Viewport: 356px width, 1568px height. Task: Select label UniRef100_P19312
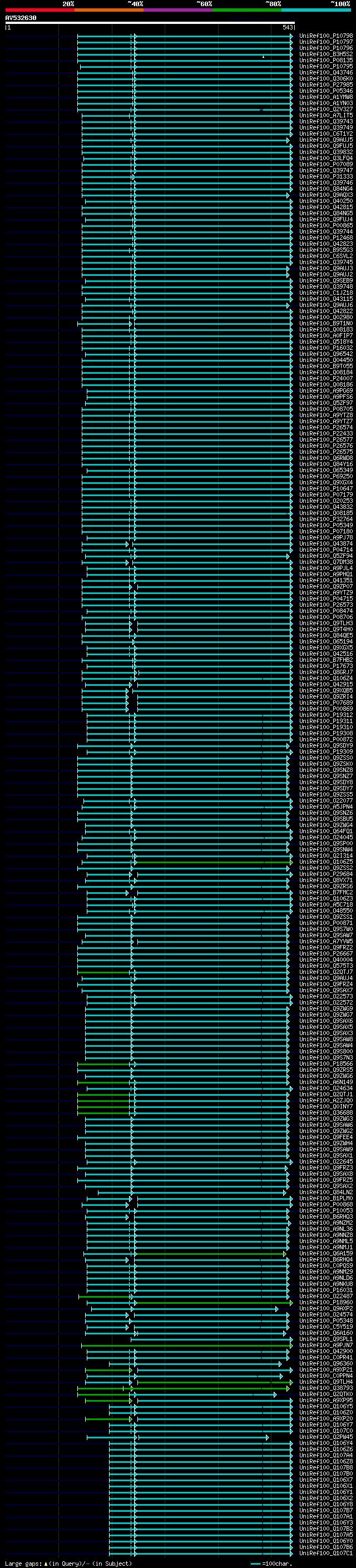click(x=326, y=715)
